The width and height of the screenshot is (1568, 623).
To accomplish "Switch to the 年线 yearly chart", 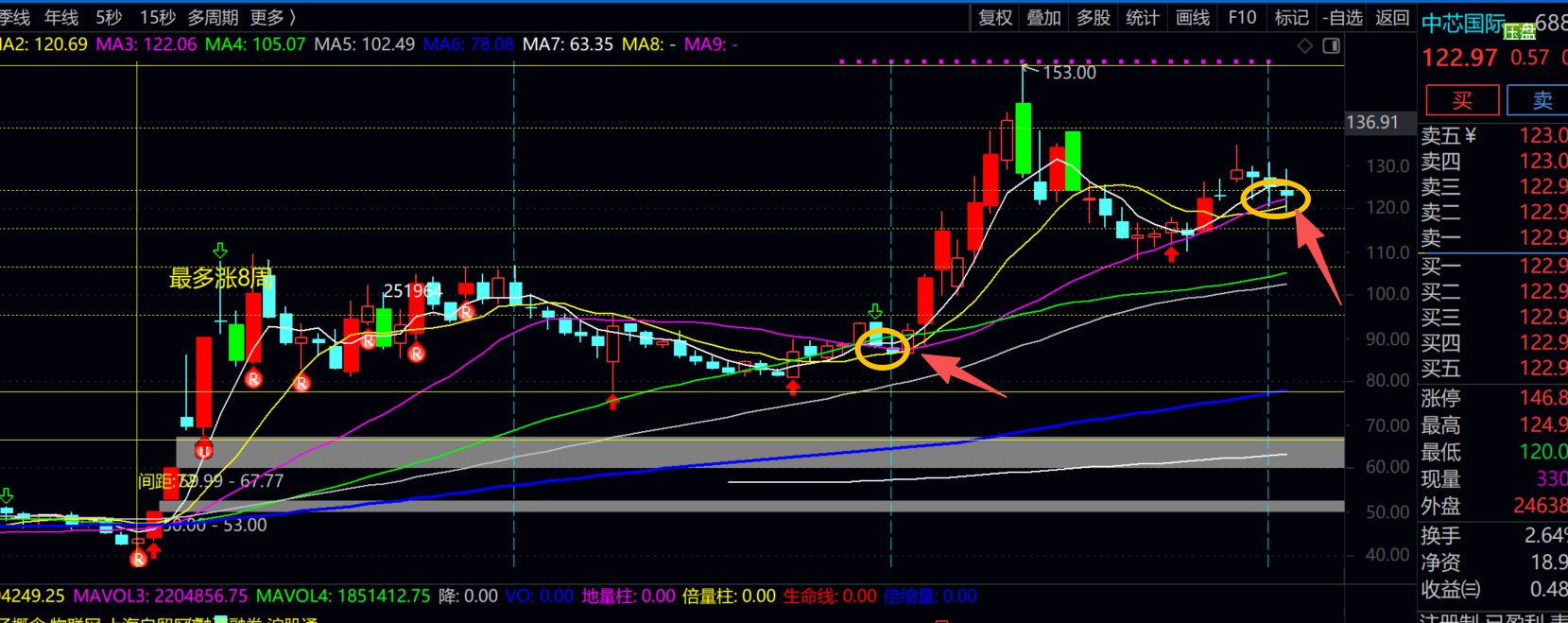I will click(61, 17).
